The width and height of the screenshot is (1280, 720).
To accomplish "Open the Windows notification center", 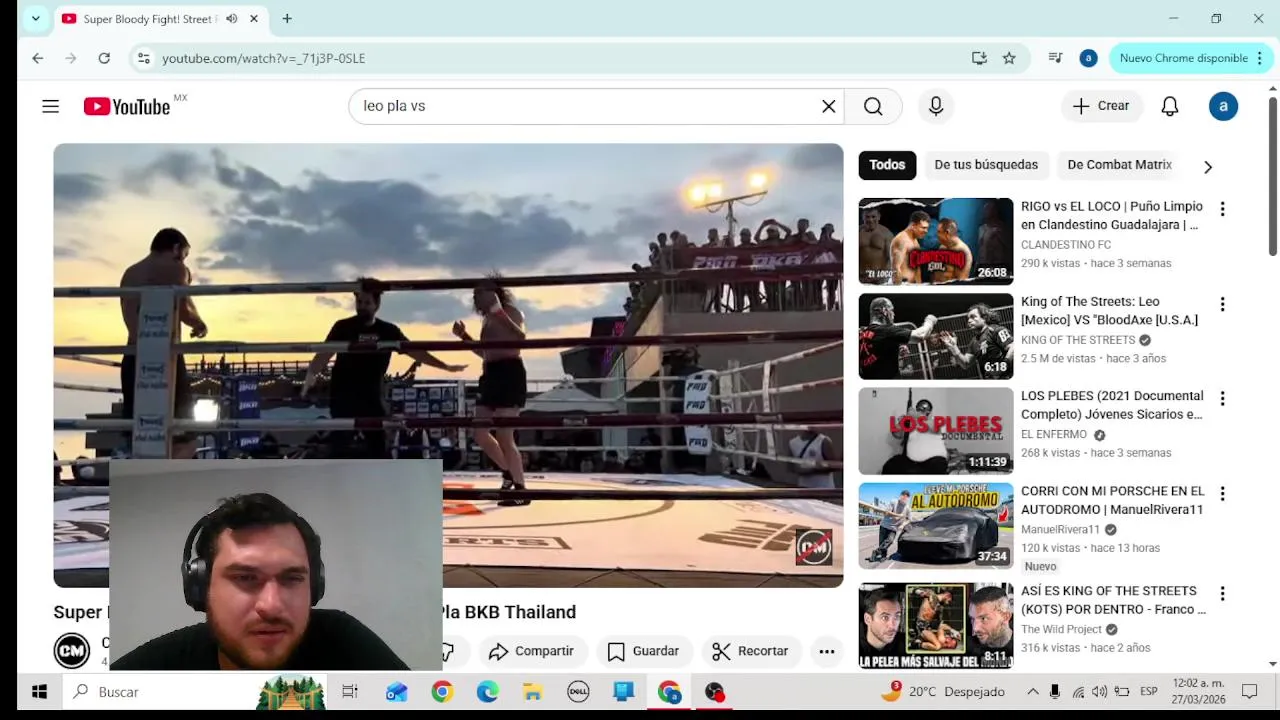I will 1249,692.
